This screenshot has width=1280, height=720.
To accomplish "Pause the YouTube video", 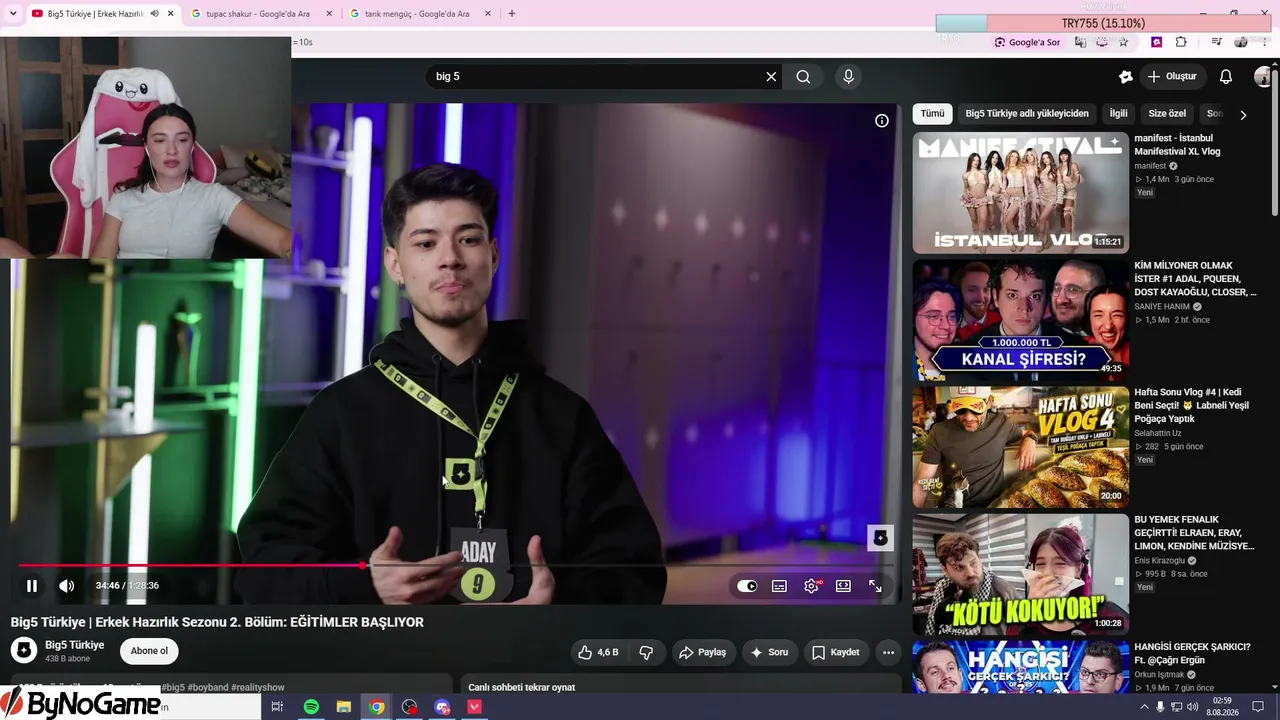I will pos(32,586).
